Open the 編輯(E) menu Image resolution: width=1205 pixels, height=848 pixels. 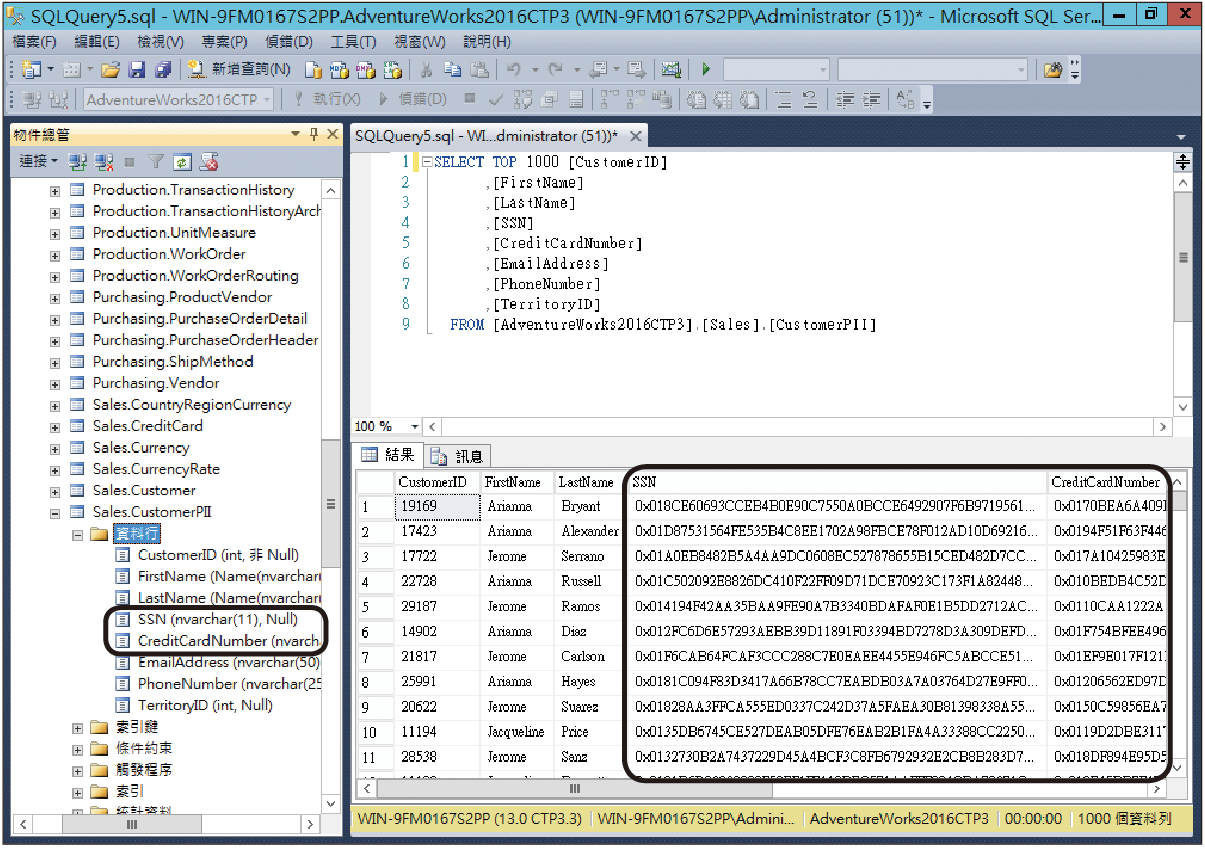[97, 42]
